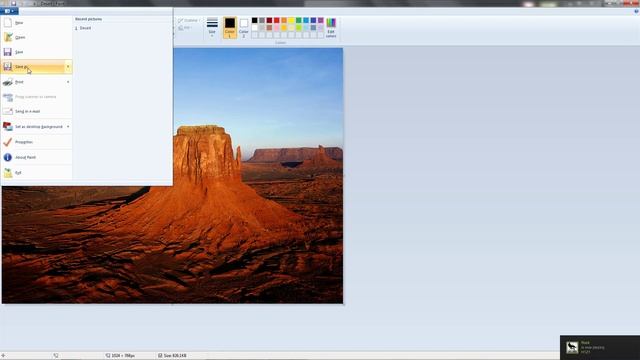Click the Size 826.1KB status entry
640x360 pixels.
pyautogui.click(x=172, y=356)
